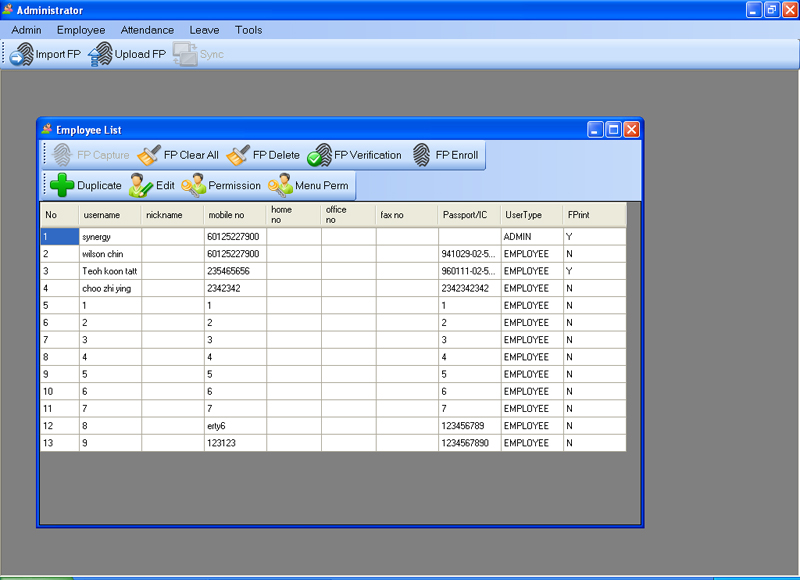Minimize the Employee List window
The width and height of the screenshot is (800, 580).
(x=595, y=130)
